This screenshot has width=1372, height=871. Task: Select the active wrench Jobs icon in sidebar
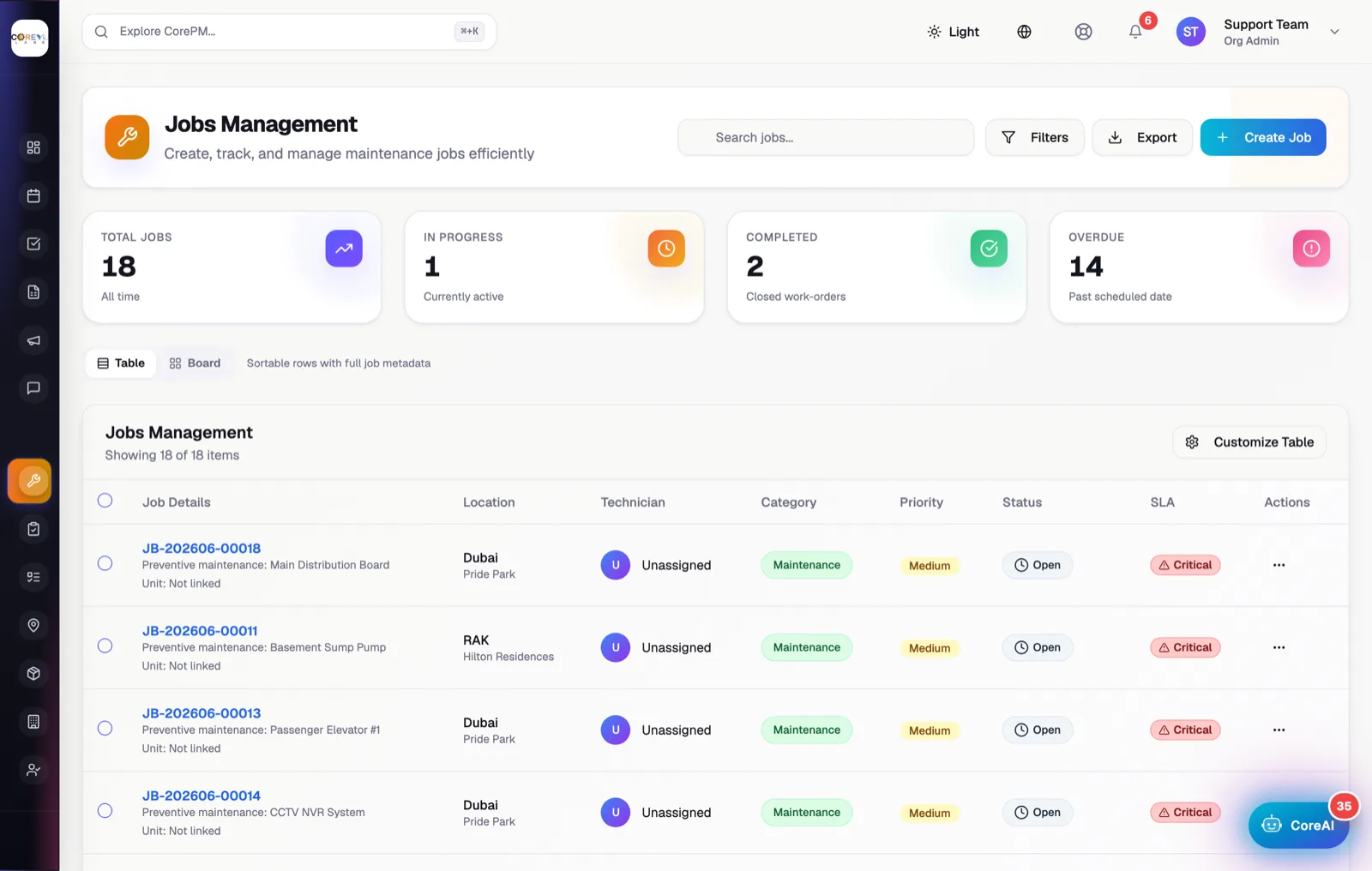(x=30, y=480)
